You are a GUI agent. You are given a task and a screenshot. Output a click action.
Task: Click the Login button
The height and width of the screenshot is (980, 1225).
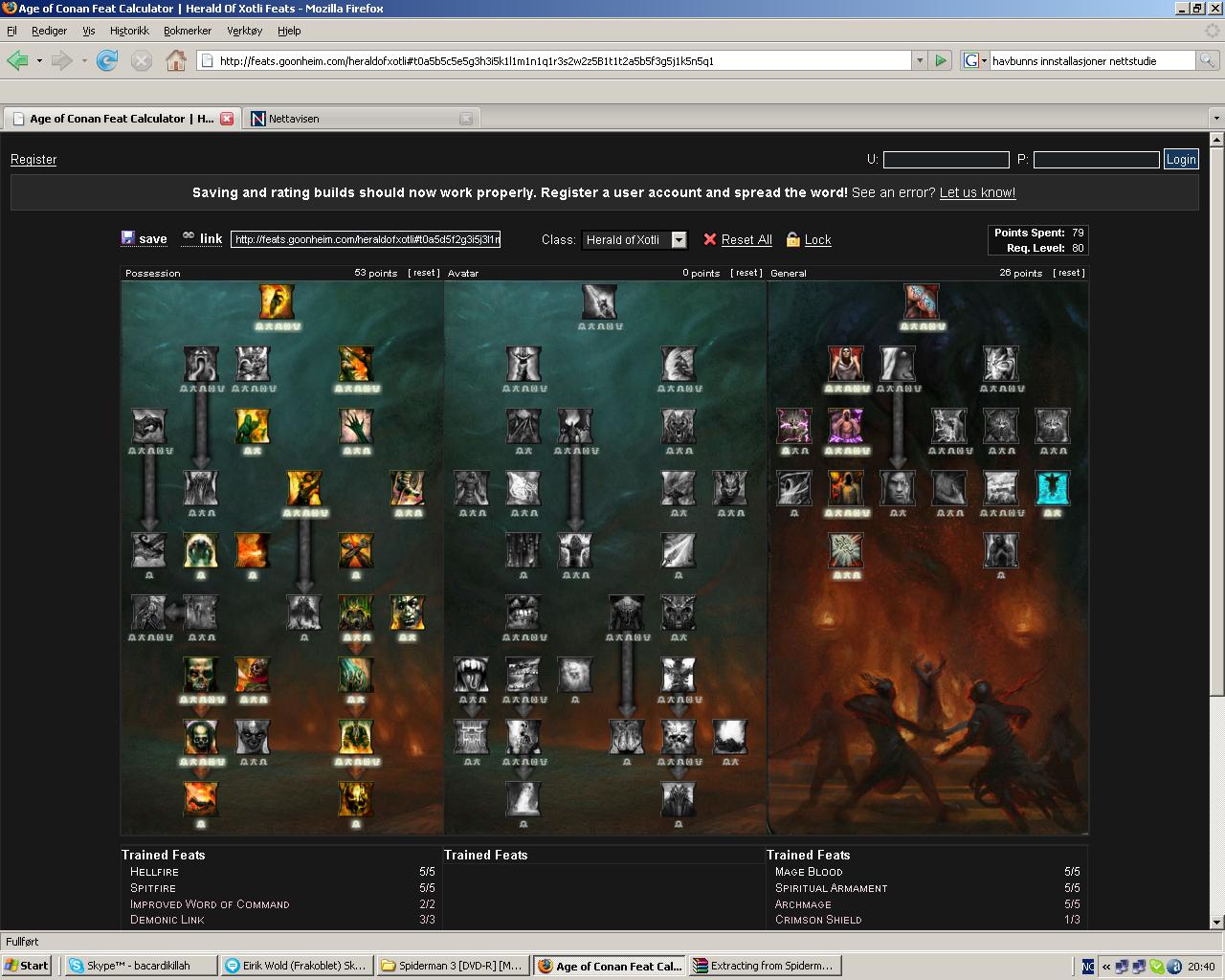(1180, 160)
